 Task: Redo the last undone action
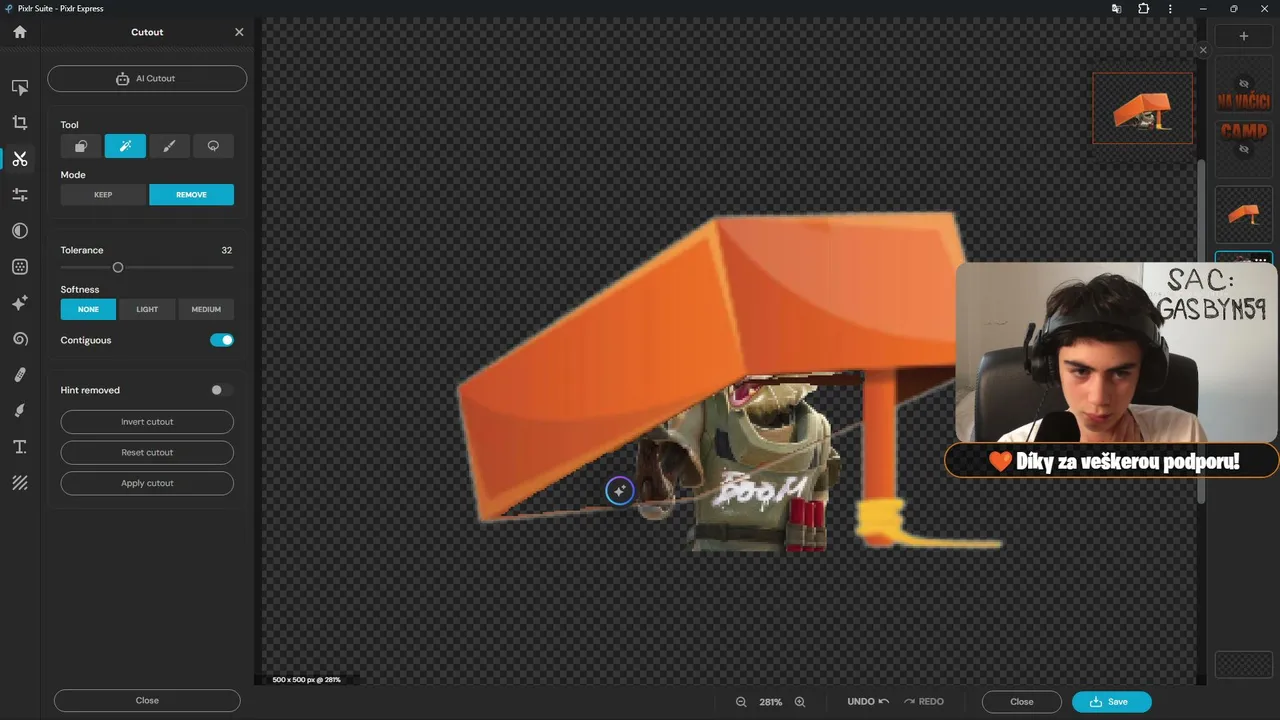(x=923, y=702)
